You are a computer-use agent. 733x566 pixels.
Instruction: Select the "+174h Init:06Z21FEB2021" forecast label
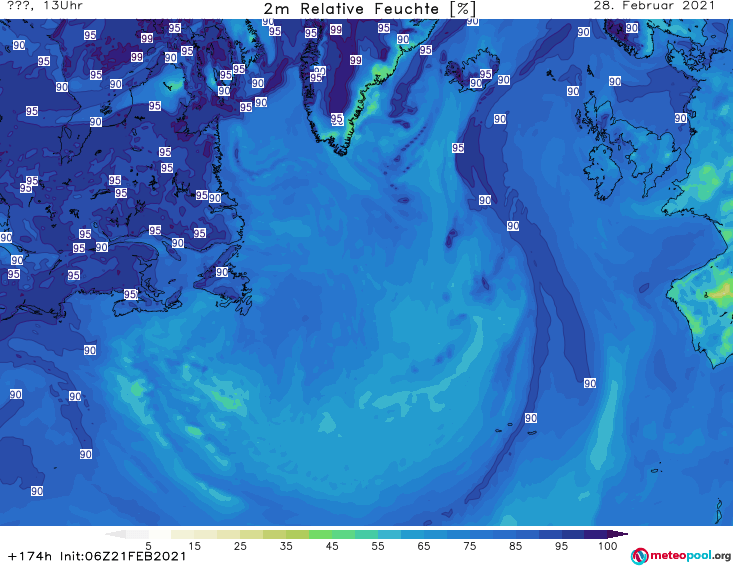(97, 556)
